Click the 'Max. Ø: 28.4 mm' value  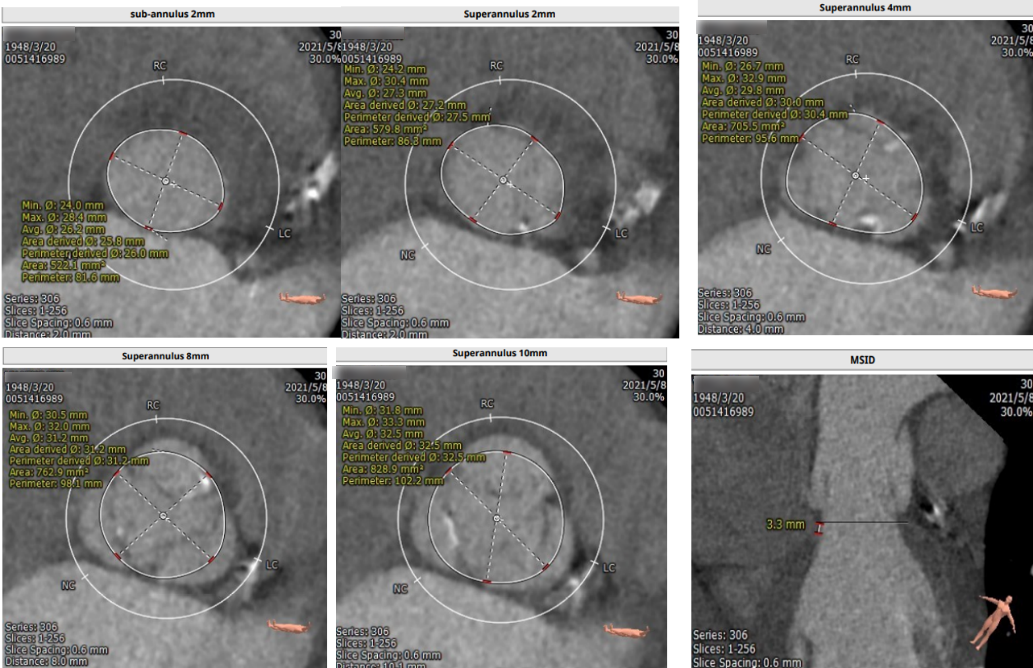[x=64, y=217]
